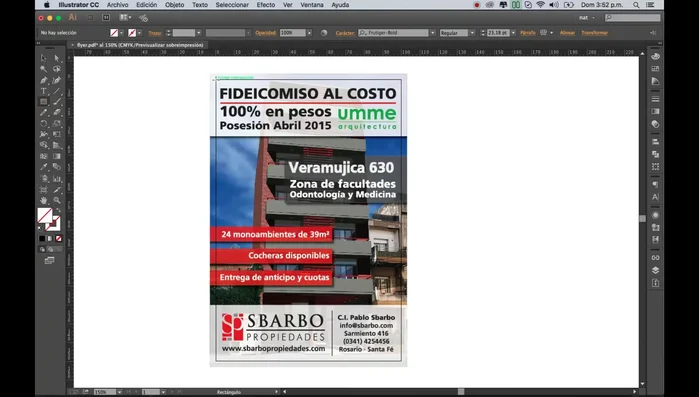Open the Texto menu
Viewport: 699px width, 397px height.
[x=200, y=5]
